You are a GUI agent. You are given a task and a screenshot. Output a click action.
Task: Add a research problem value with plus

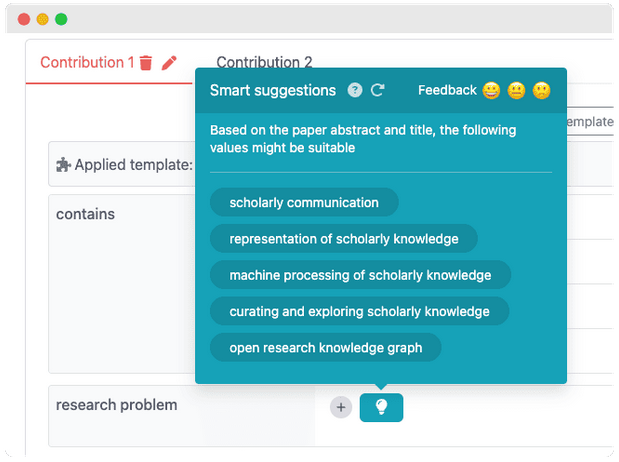point(341,407)
